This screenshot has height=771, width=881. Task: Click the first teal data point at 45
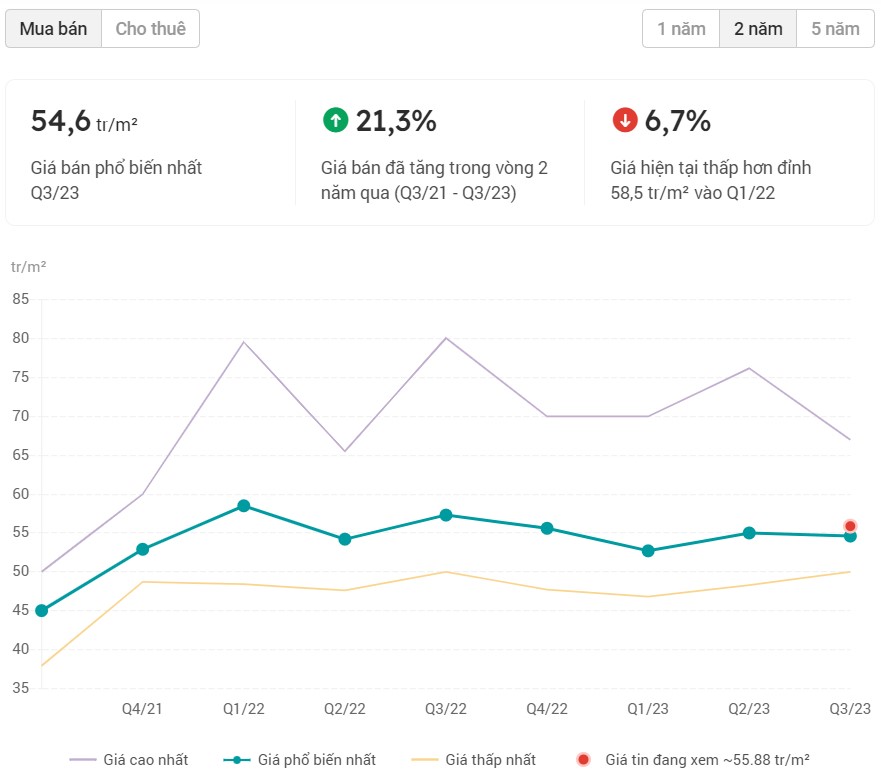pyautogui.click(x=41, y=611)
